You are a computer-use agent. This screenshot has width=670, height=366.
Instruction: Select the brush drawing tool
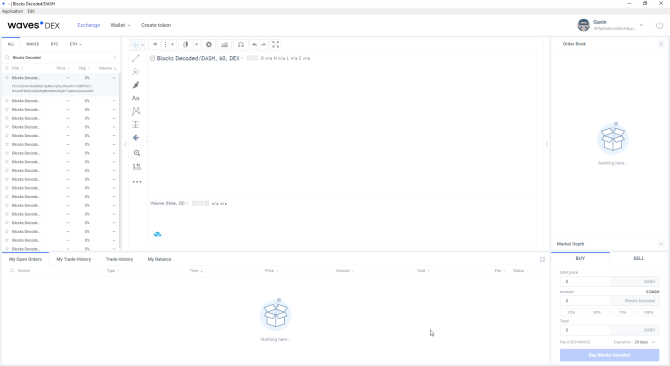[136, 85]
